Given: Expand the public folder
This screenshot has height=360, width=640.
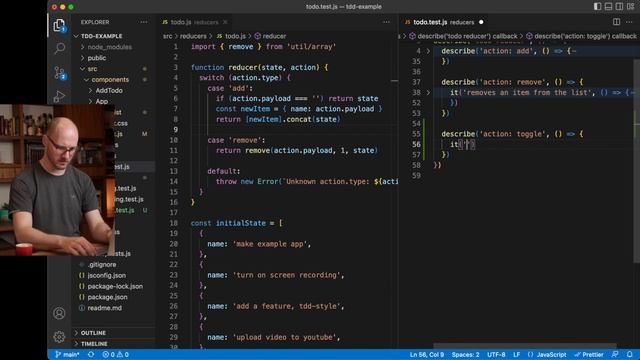Looking at the screenshot, I should [97, 58].
